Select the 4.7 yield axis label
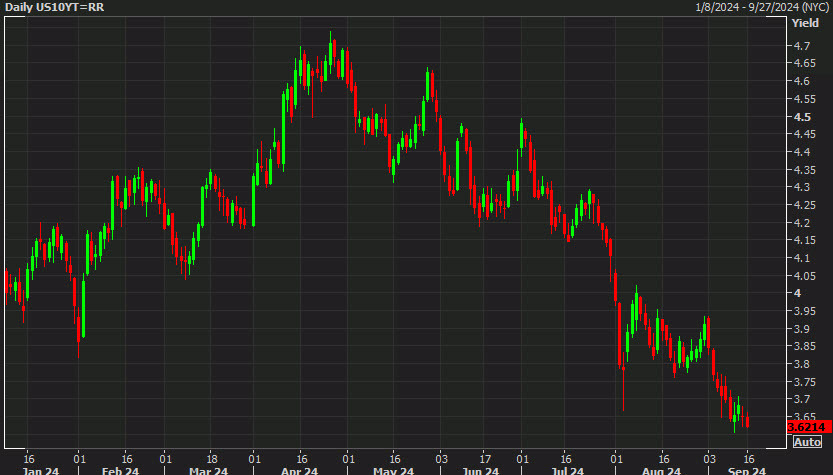This screenshot has width=833, height=475. (802, 46)
